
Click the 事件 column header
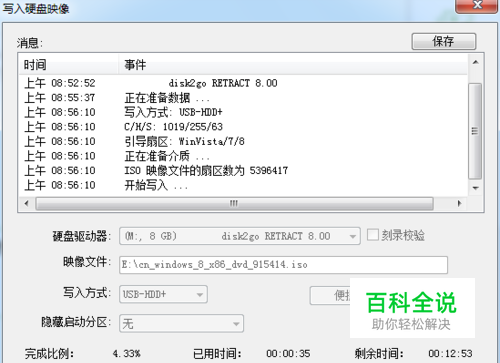[x=293, y=65]
